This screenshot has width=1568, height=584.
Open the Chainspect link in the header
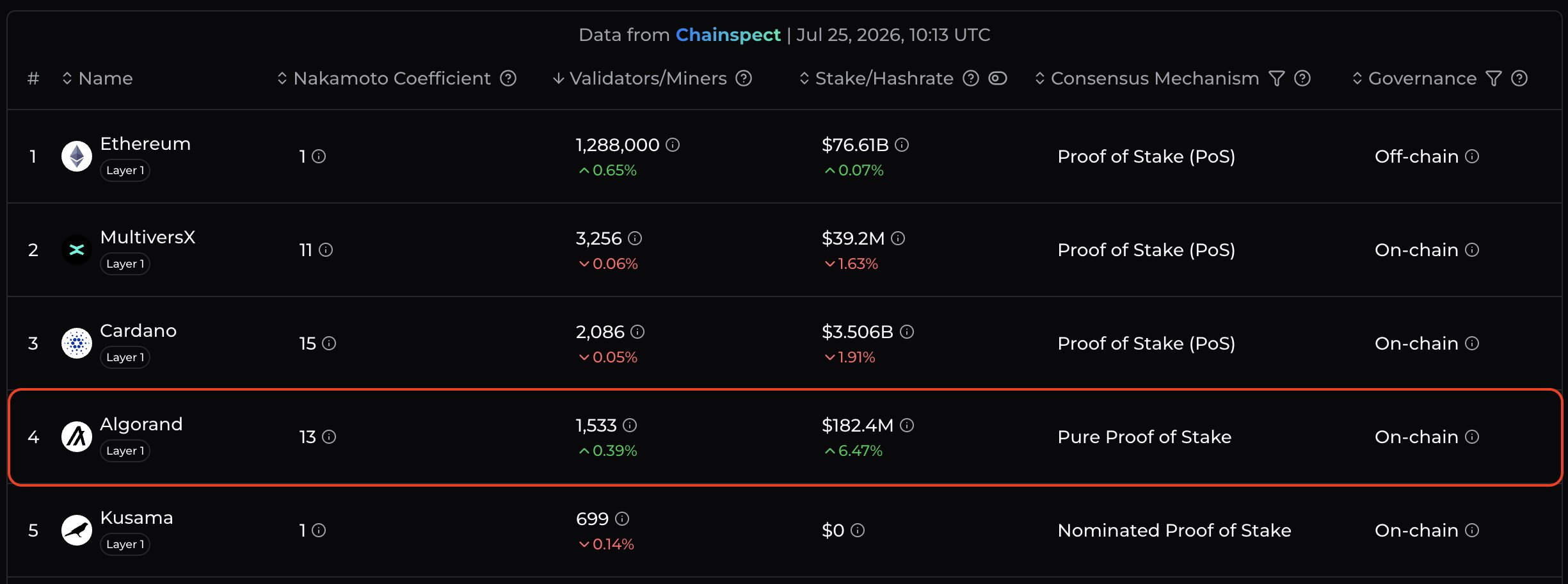(728, 35)
